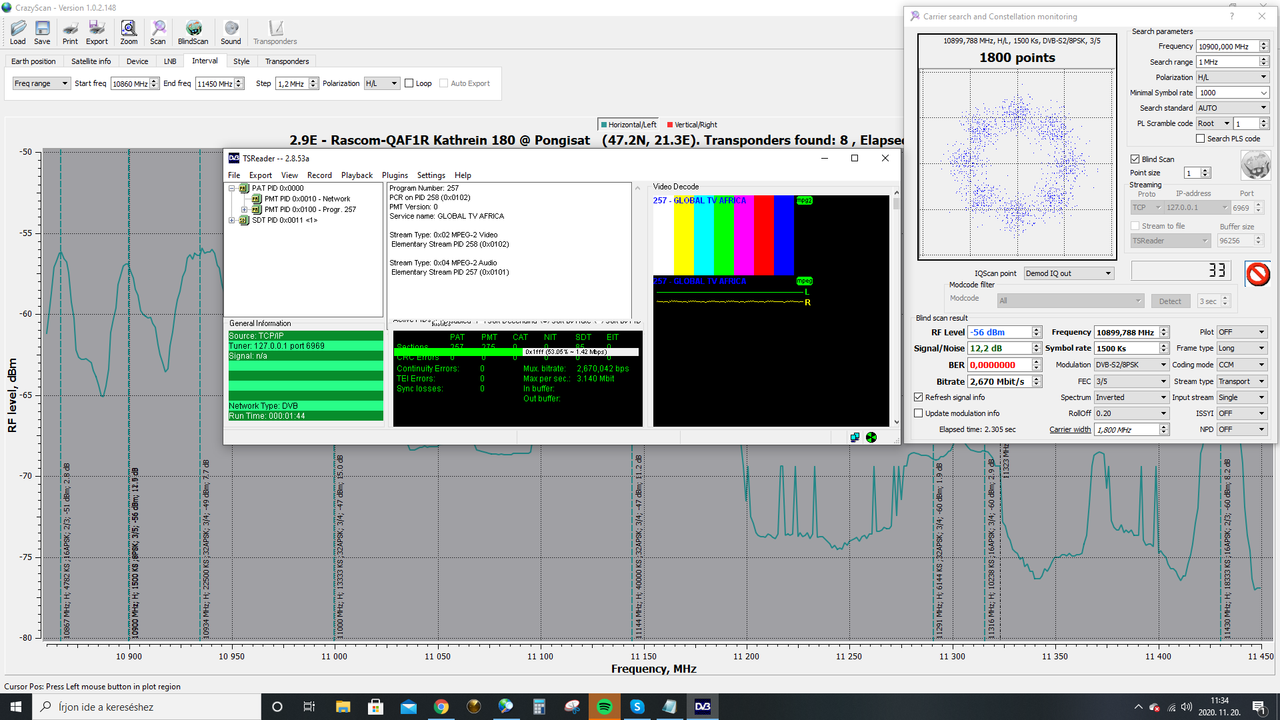1280x720 pixels.
Task: Click the Export toolbar icon
Action: [x=97, y=32]
